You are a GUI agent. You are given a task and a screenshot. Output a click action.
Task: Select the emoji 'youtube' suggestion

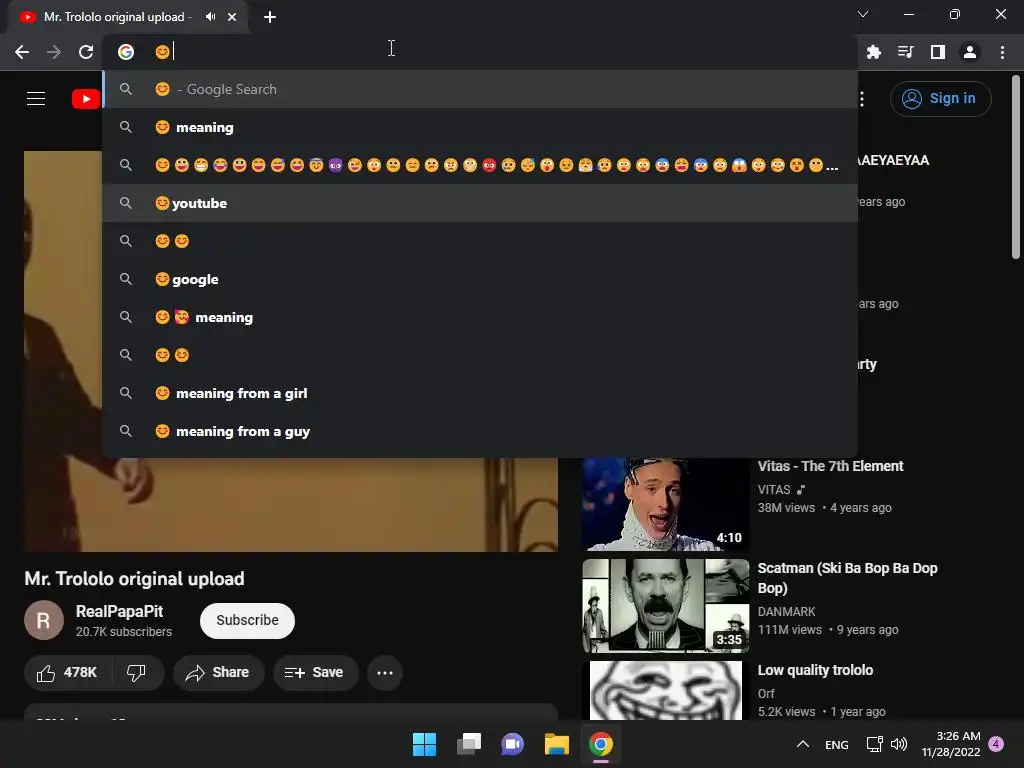click(x=480, y=203)
